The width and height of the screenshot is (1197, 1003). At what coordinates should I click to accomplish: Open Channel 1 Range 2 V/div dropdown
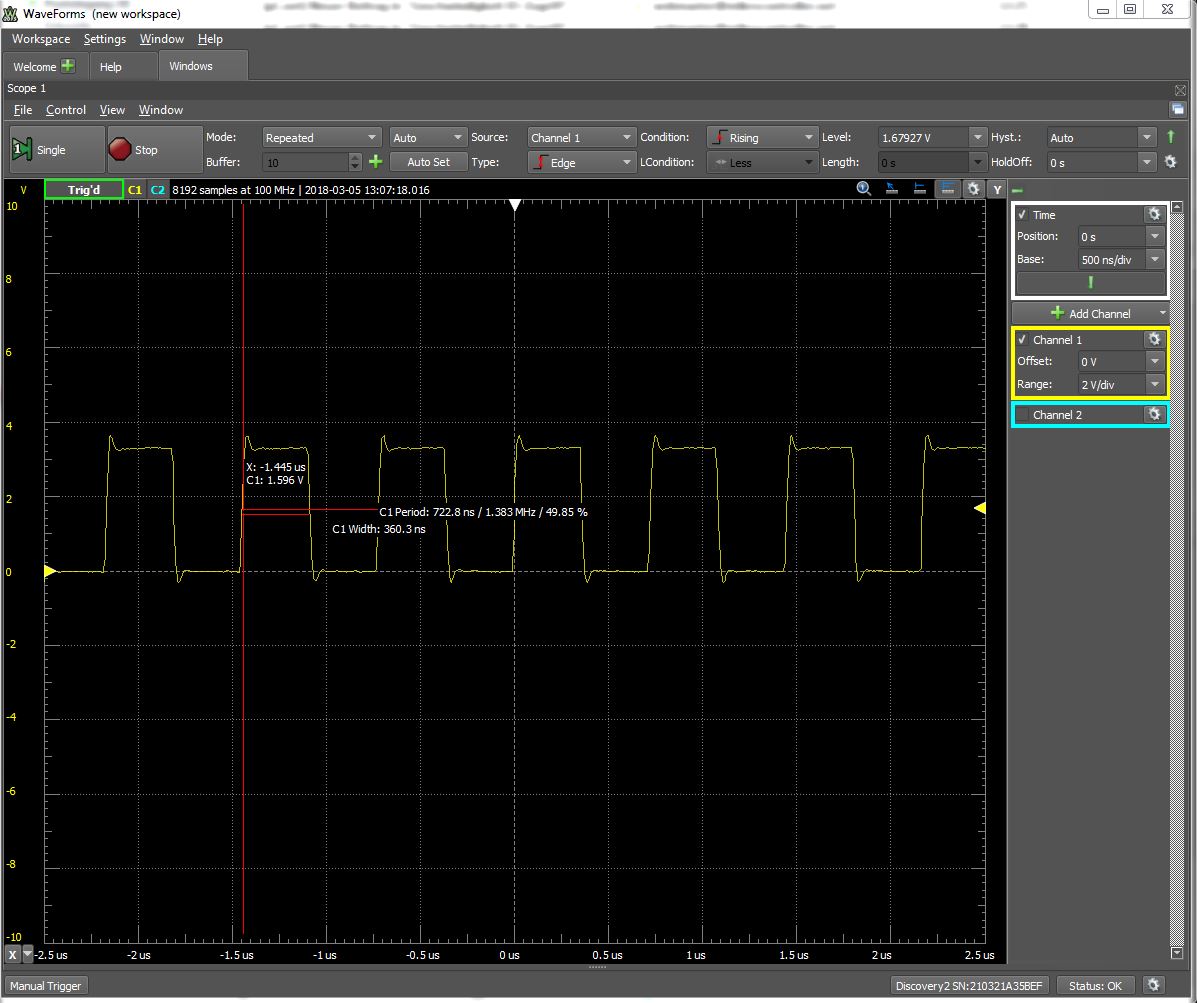point(1155,384)
